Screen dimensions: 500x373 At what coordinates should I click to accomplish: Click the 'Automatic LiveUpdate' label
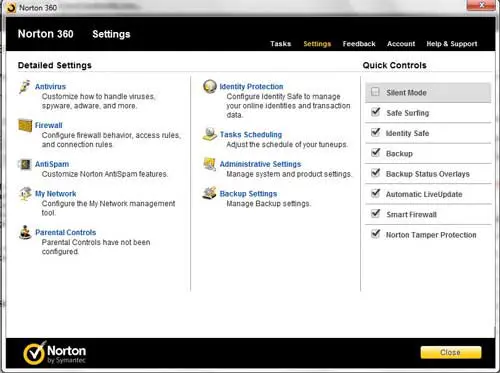[424, 194]
